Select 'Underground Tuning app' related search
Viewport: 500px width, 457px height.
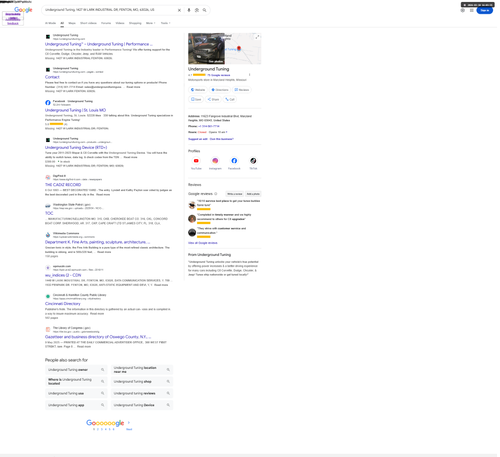tap(76, 405)
